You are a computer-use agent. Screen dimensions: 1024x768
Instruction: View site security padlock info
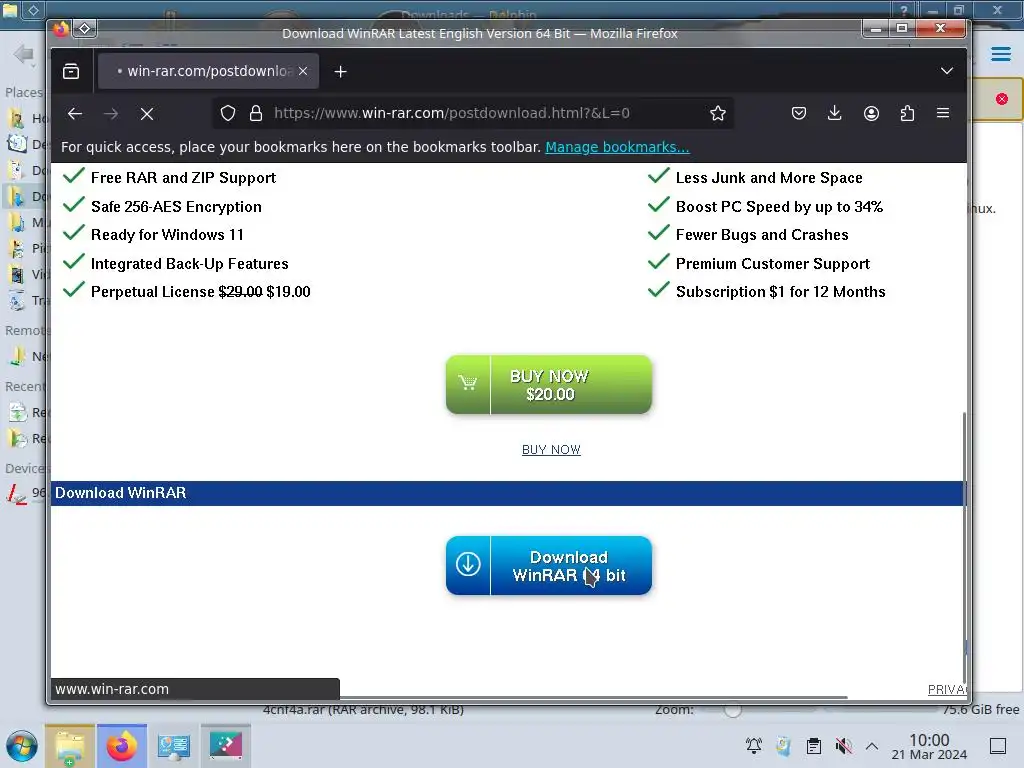click(x=256, y=113)
